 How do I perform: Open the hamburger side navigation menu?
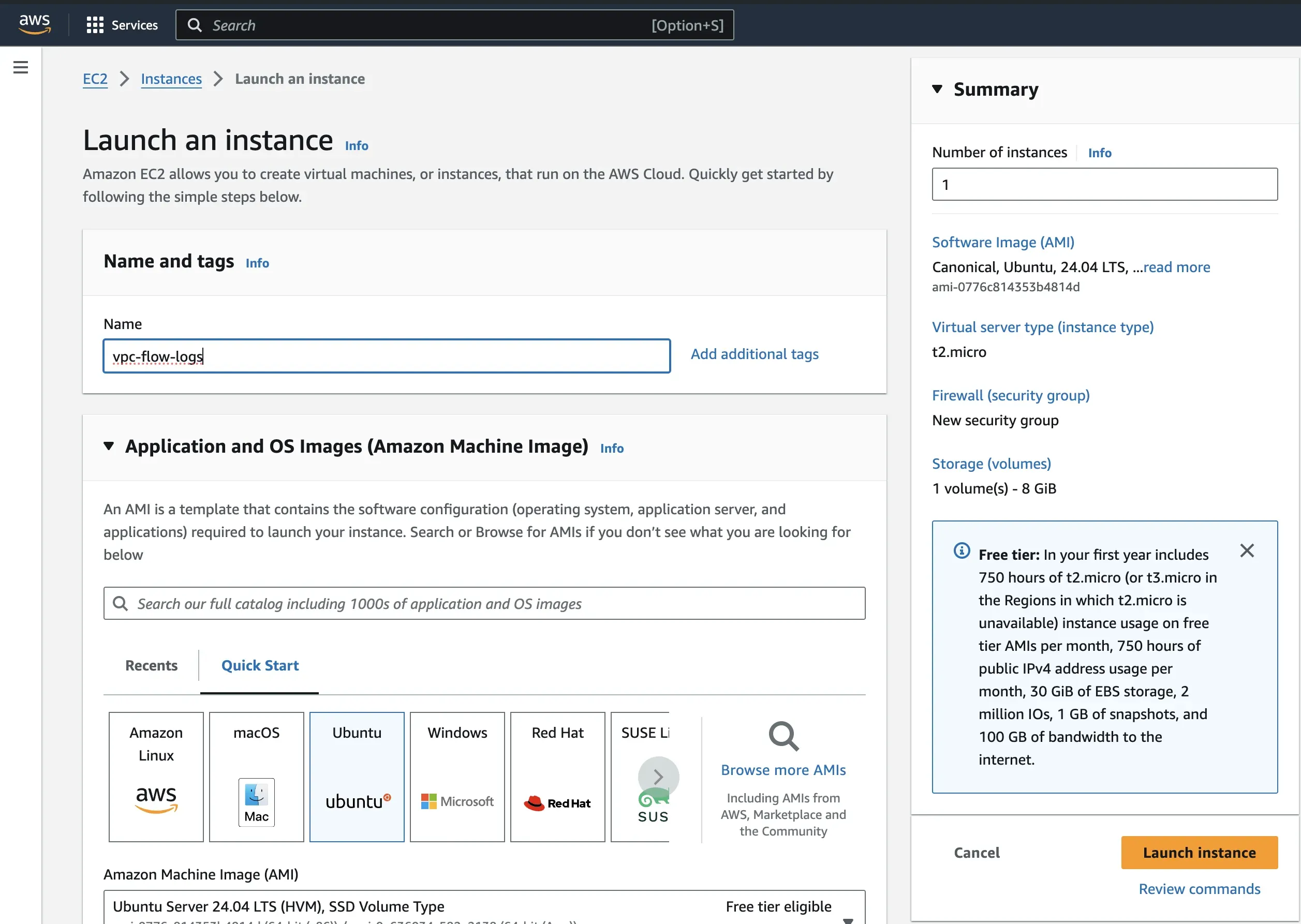click(x=21, y=67)
